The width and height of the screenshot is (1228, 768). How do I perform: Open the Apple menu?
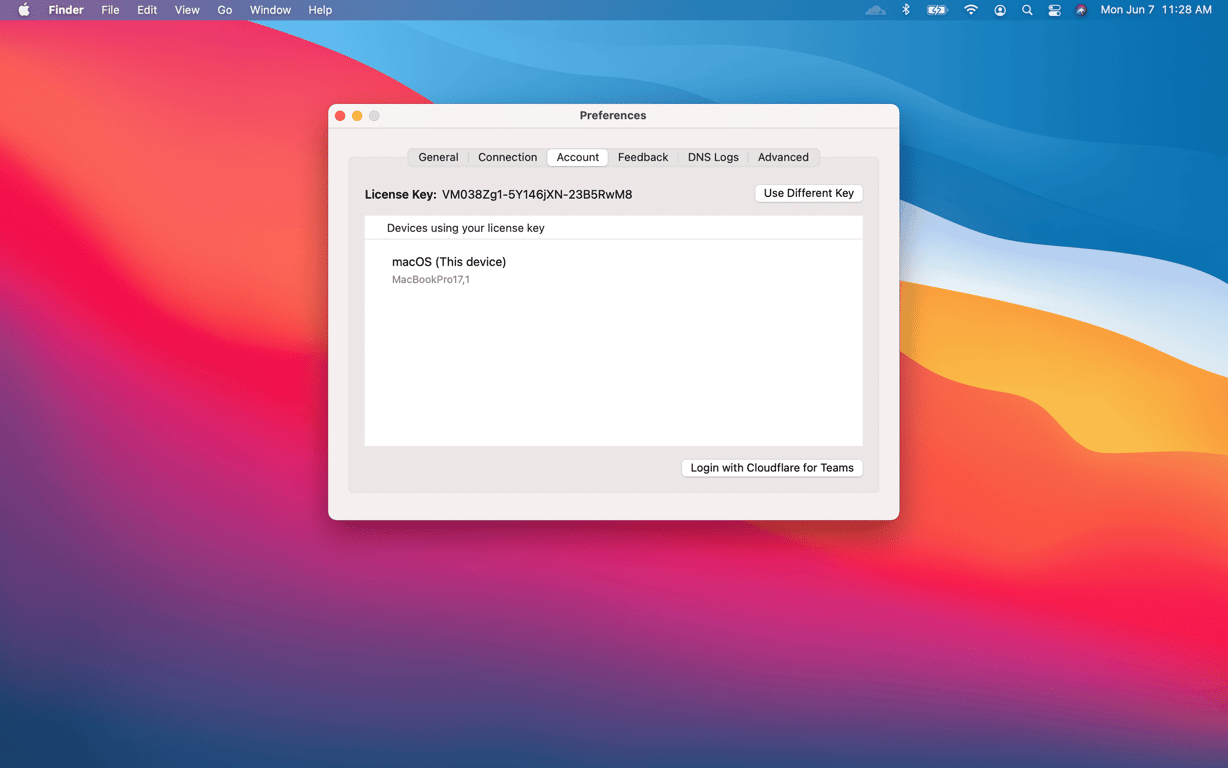pyautogui.click(x=24, y=10)
